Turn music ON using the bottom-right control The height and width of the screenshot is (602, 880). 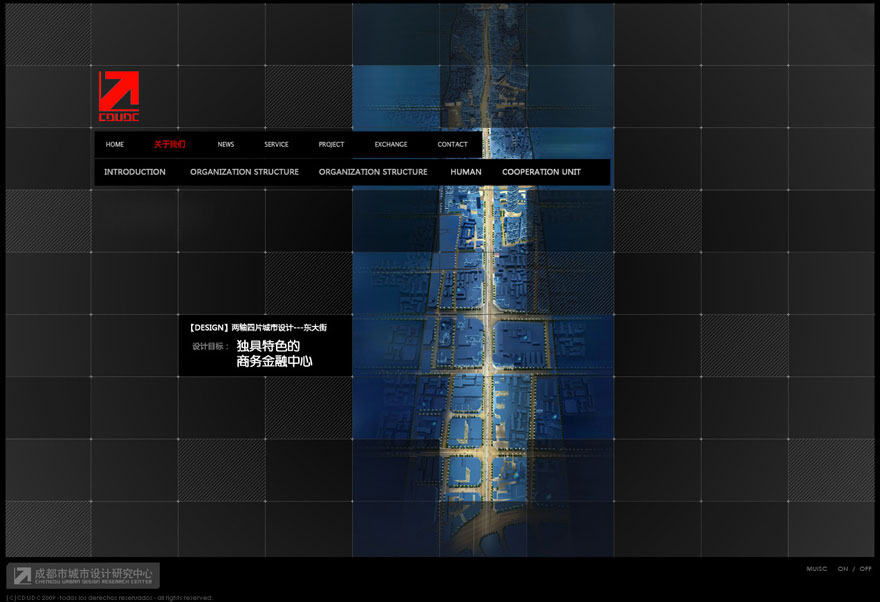(x=842, y=568)
